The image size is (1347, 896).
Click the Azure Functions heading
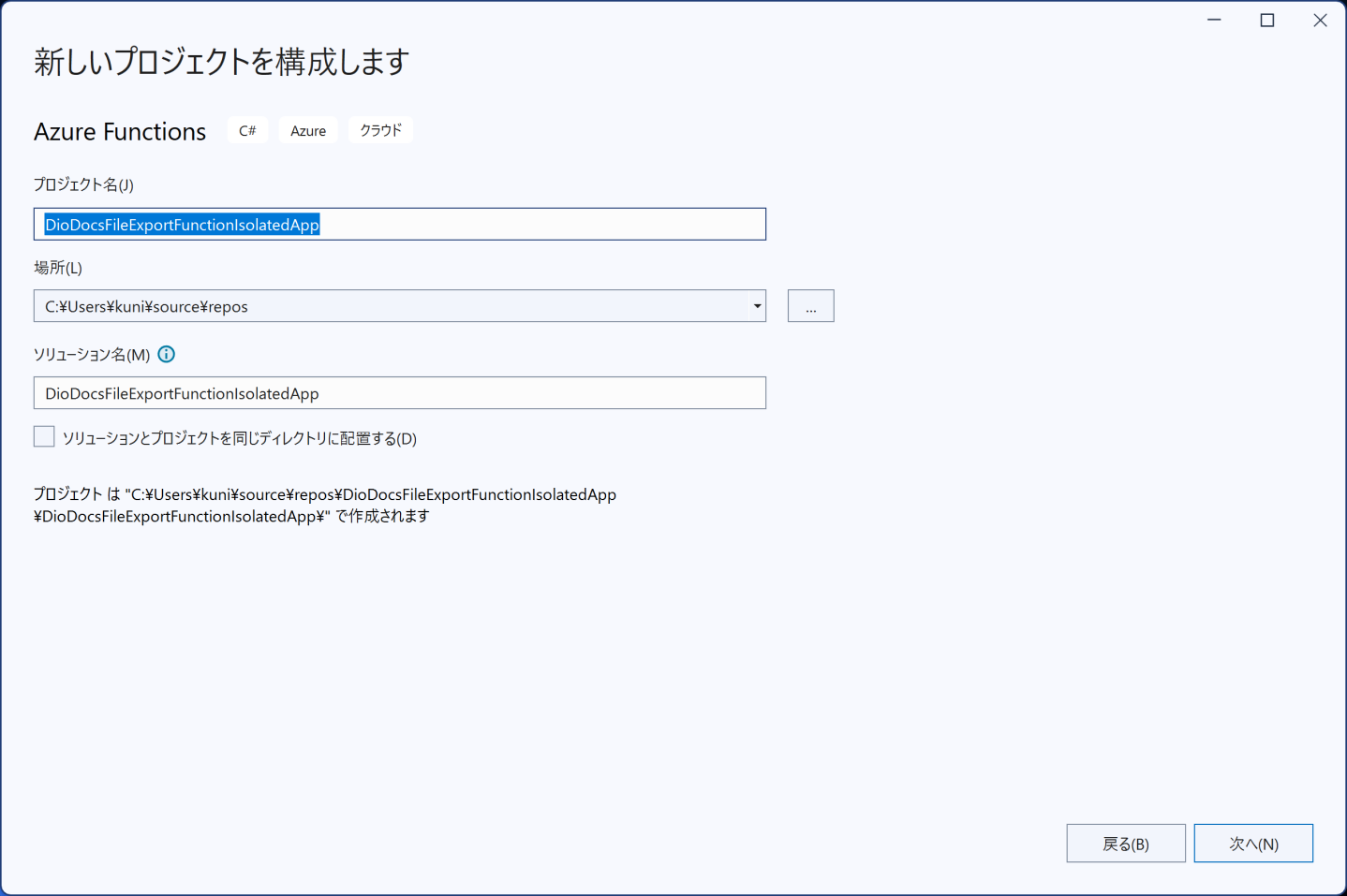tap(120, 132)
